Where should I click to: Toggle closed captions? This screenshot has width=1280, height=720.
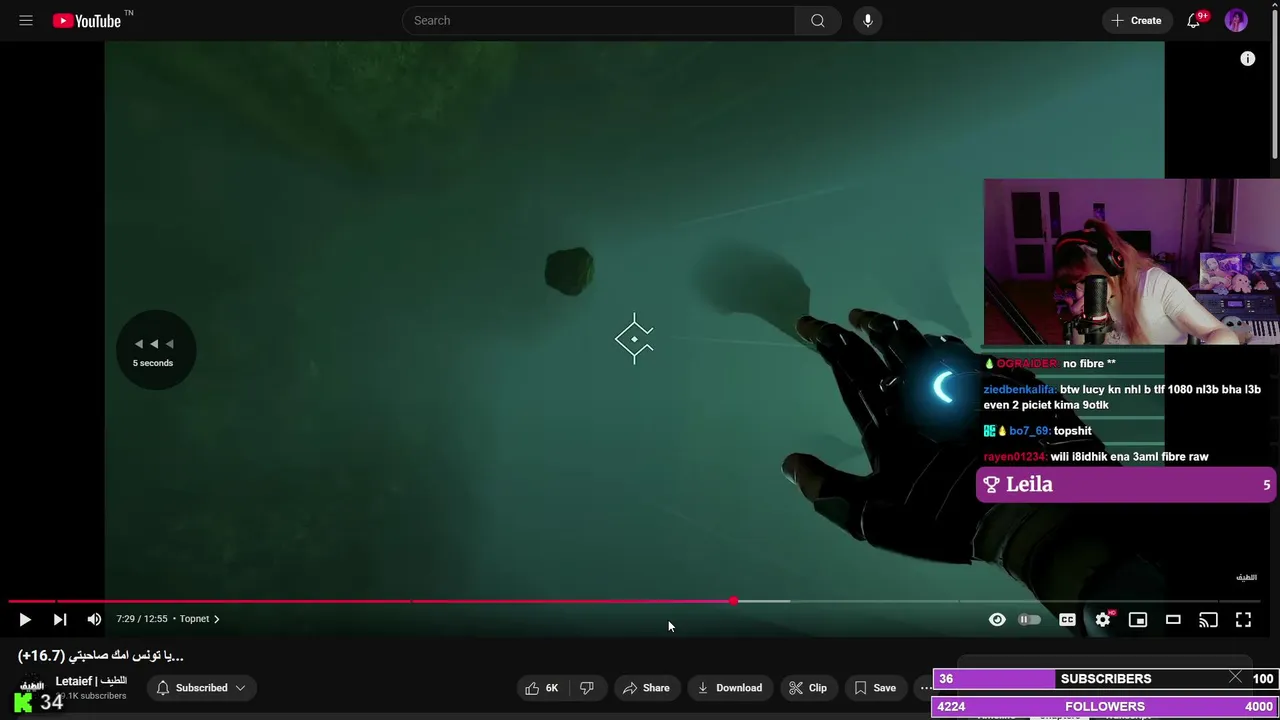tap(1067, 620)
